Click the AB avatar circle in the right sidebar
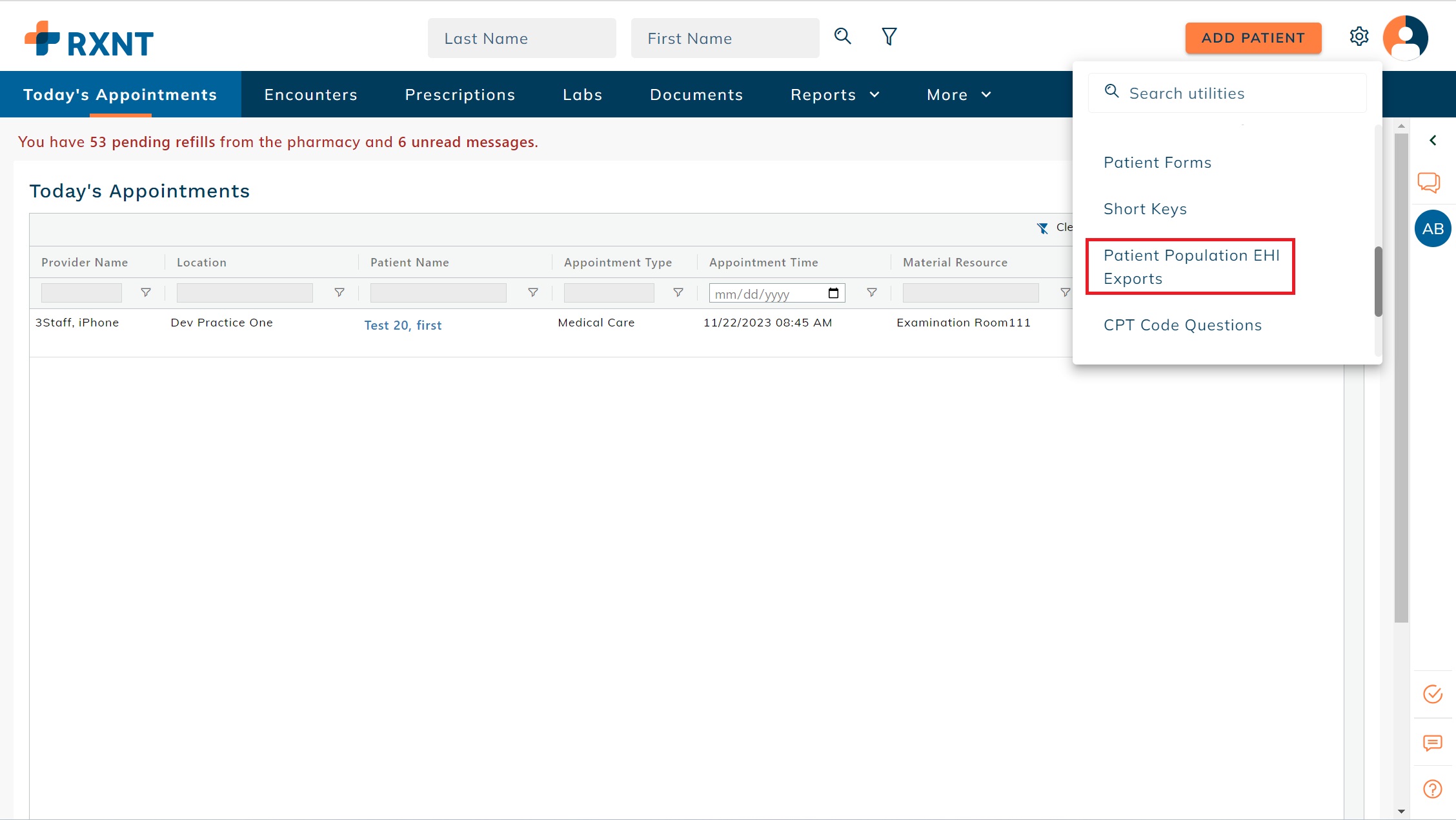The height and width of the screenshot is (820, 1456). click(x=1432, y=228)
